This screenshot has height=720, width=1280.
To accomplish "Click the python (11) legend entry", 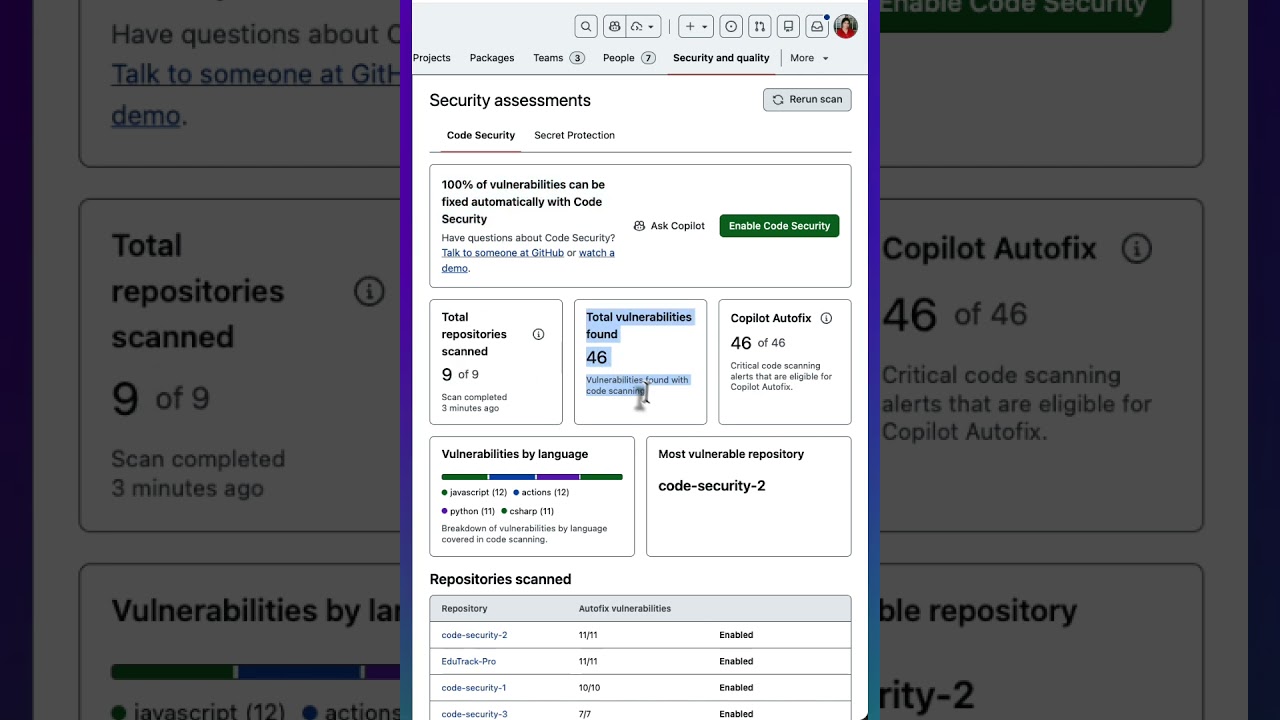I will (468, 511).
